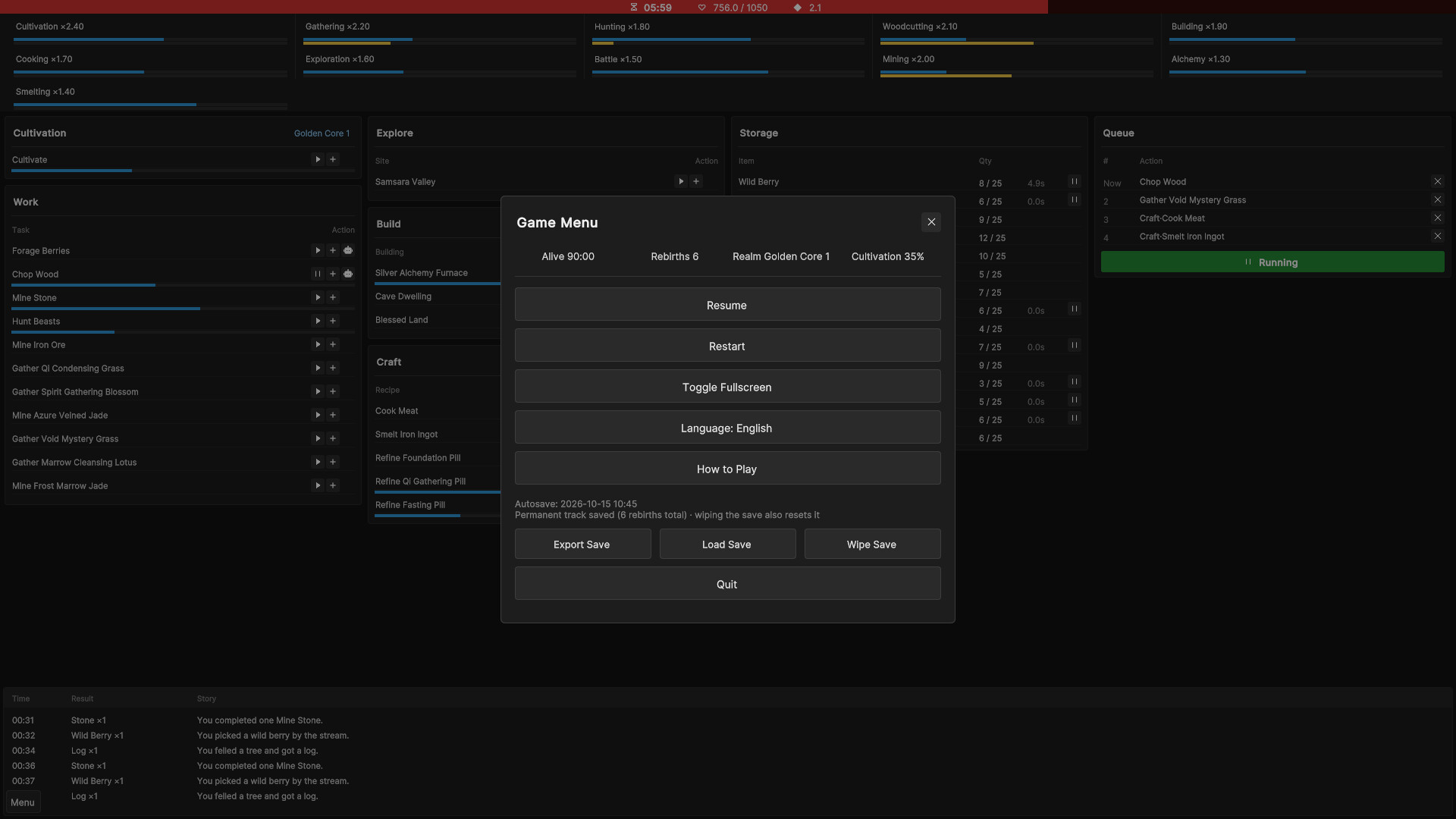
Task: Toggle the automation robot icon for Chop Wood
Action: [x=348, y=274]
